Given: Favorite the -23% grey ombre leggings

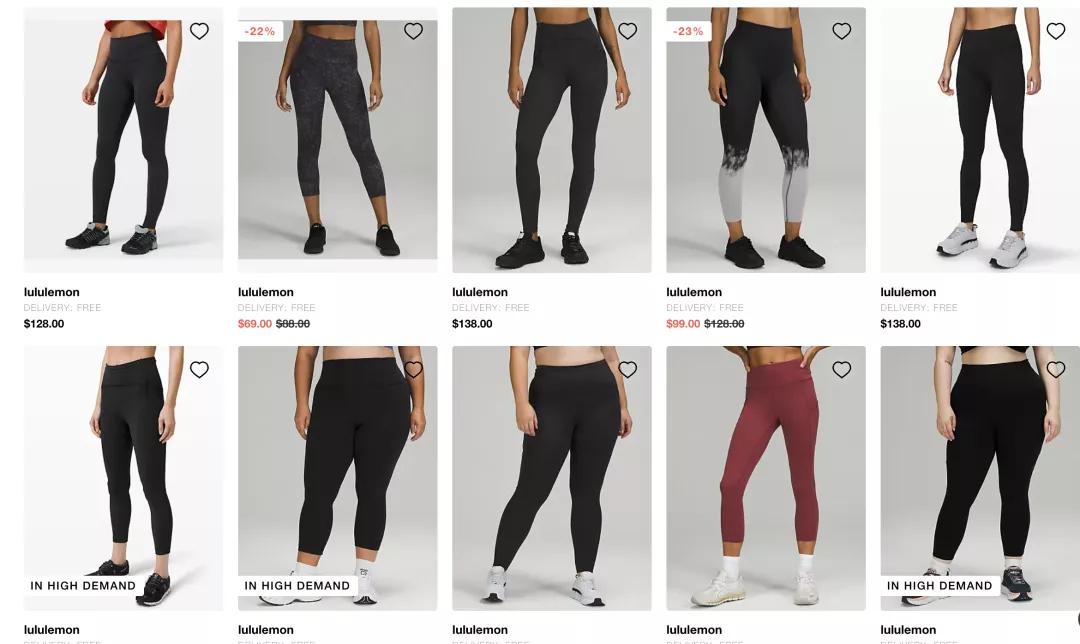Looking at the screenshot, I should point(842,31).
